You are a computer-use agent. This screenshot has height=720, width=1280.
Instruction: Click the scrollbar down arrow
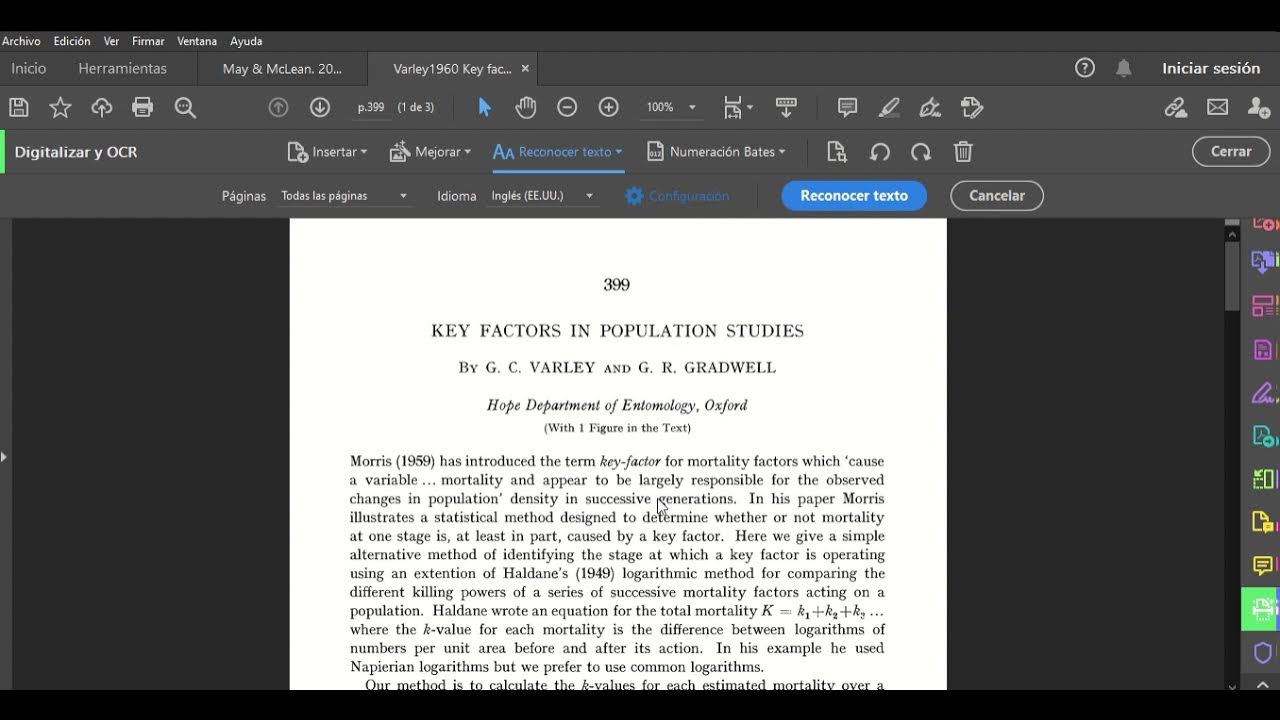coord(1232,685)
